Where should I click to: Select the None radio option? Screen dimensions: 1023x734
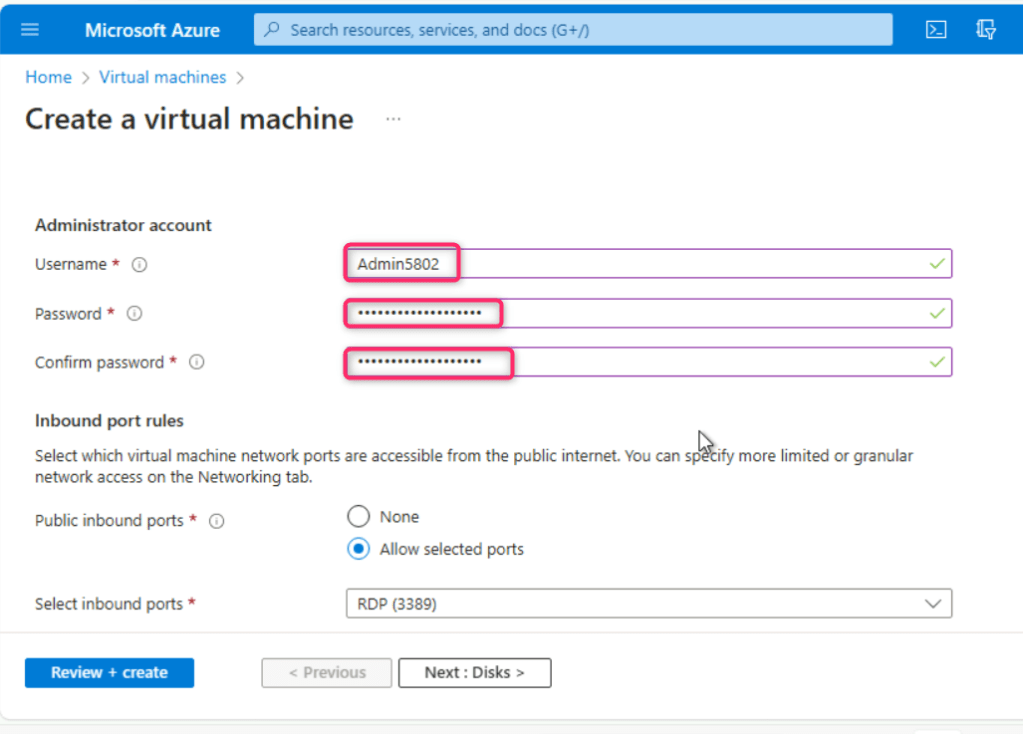(x=358, y=517)
